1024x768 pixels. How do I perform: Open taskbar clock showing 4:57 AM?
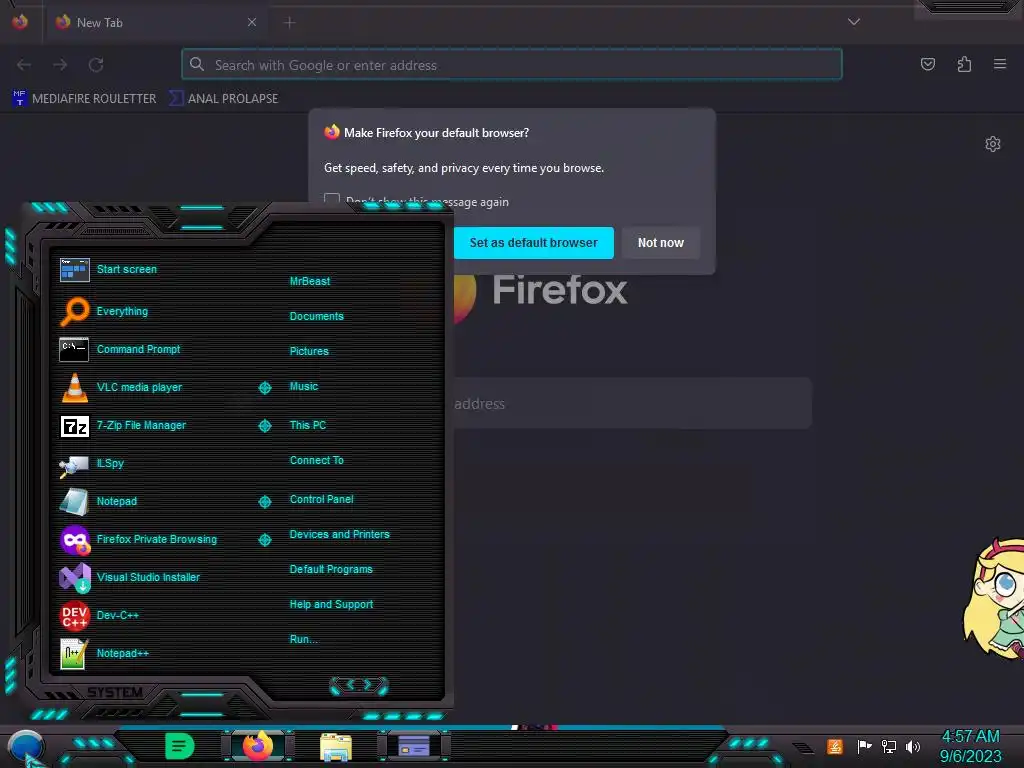point(970,746)
